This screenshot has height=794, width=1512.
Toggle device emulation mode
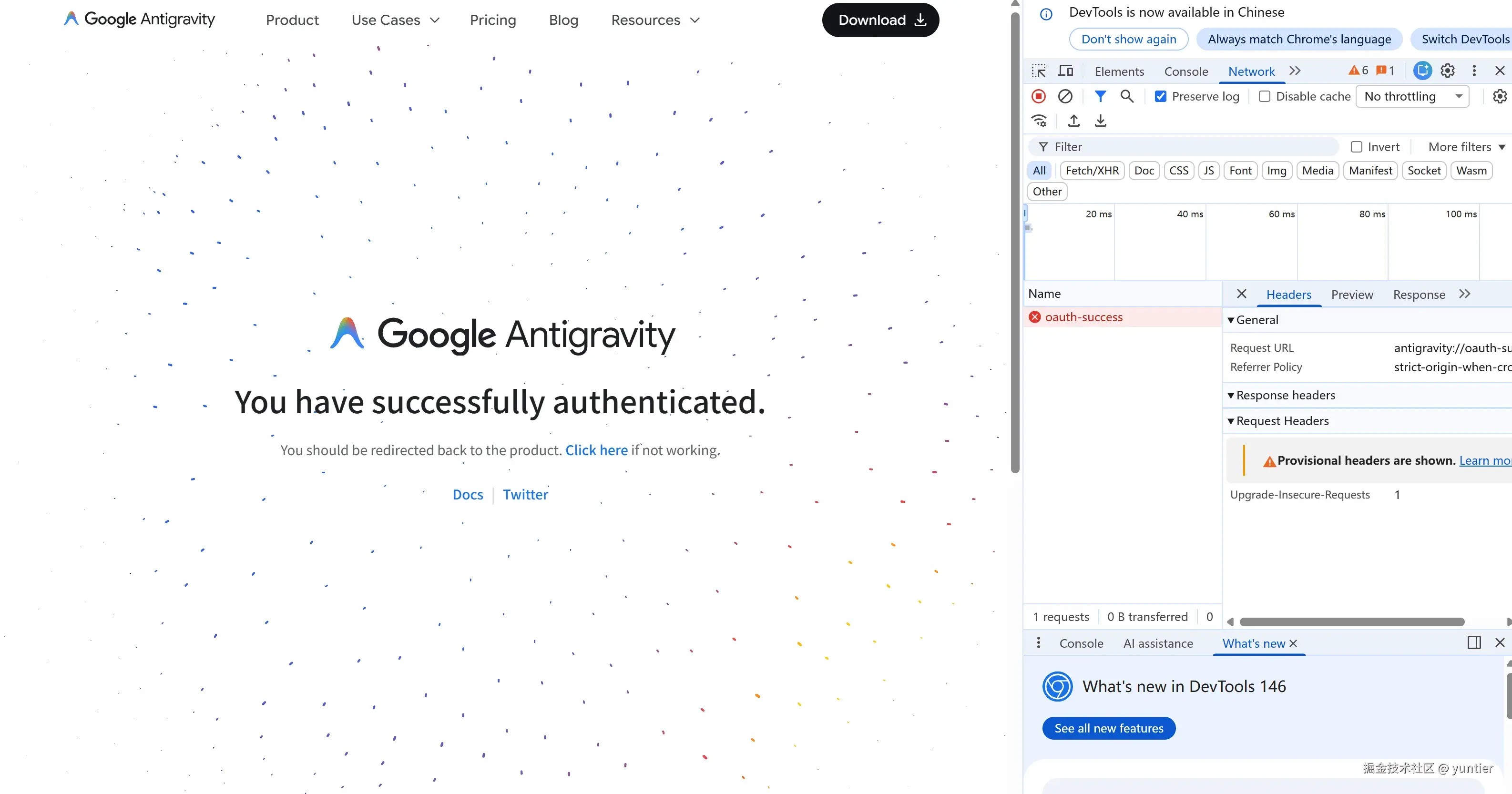[x=1065, y=71]
